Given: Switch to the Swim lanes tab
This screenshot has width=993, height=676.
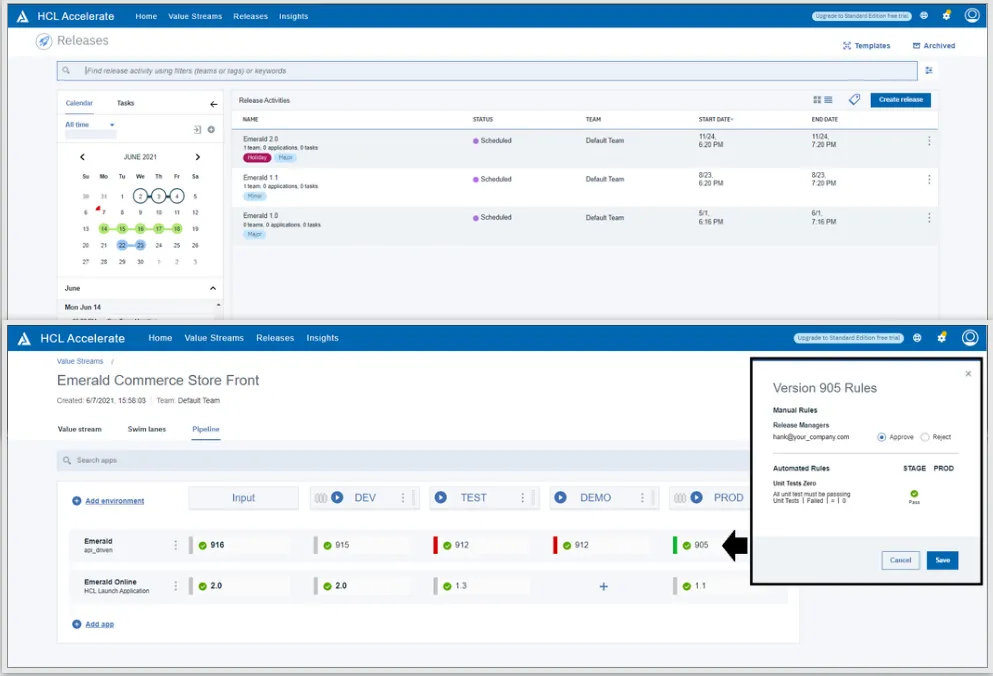Looking at the screenshot, I should click(x=146, y=429).
